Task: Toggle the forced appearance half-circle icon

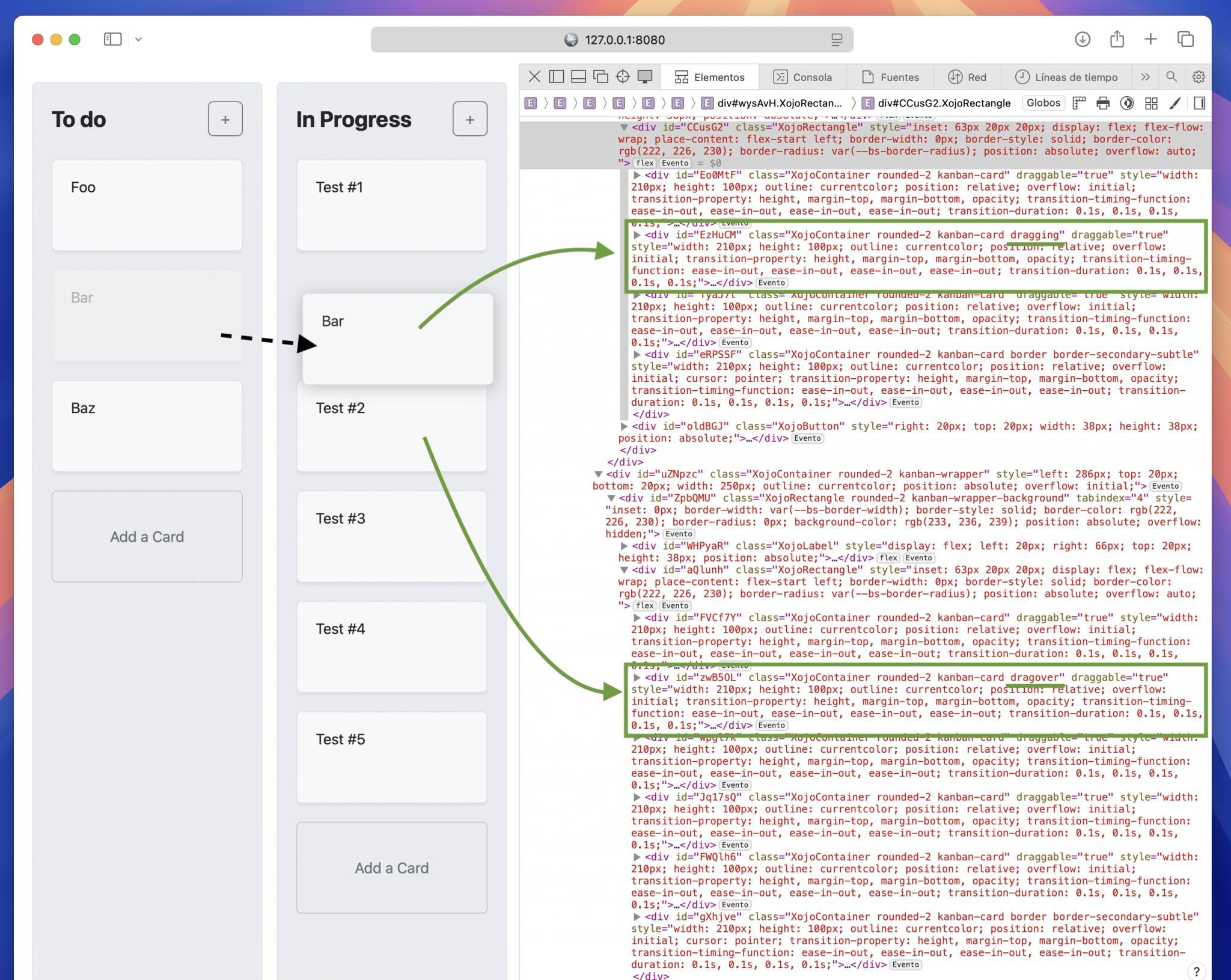Action: [1127, 103]
